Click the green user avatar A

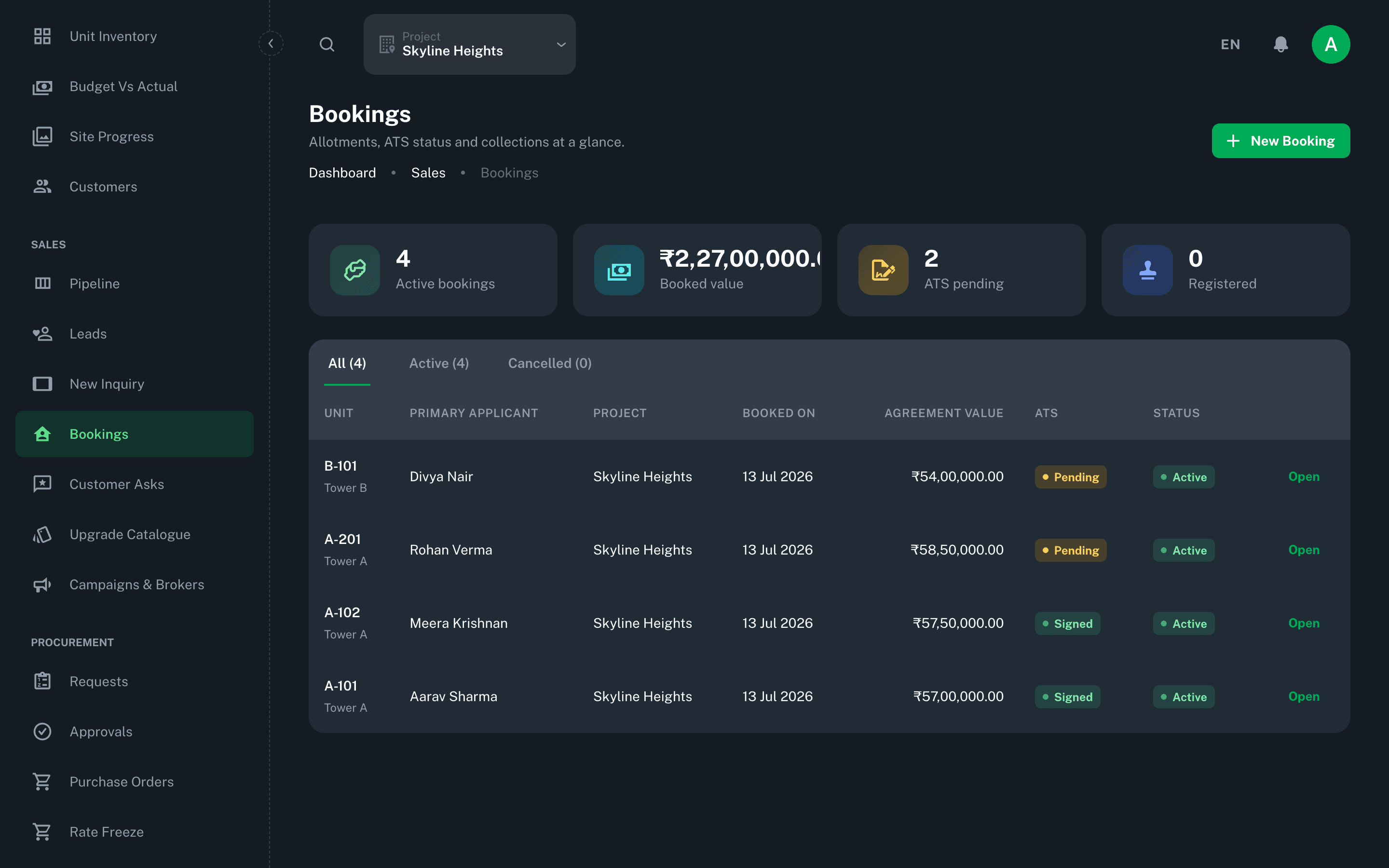click(x=1331, y=44)
